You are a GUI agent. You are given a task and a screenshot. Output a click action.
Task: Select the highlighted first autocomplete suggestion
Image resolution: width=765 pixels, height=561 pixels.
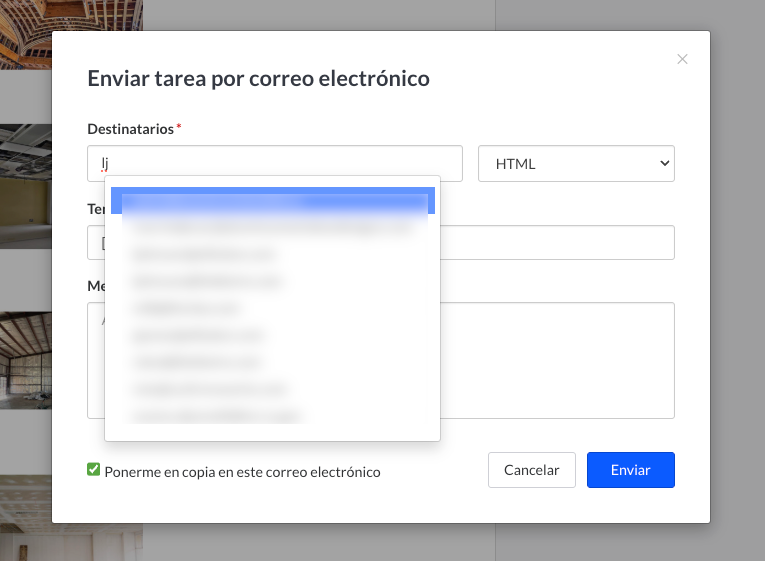pyautogui.click(x=272, y=201)
